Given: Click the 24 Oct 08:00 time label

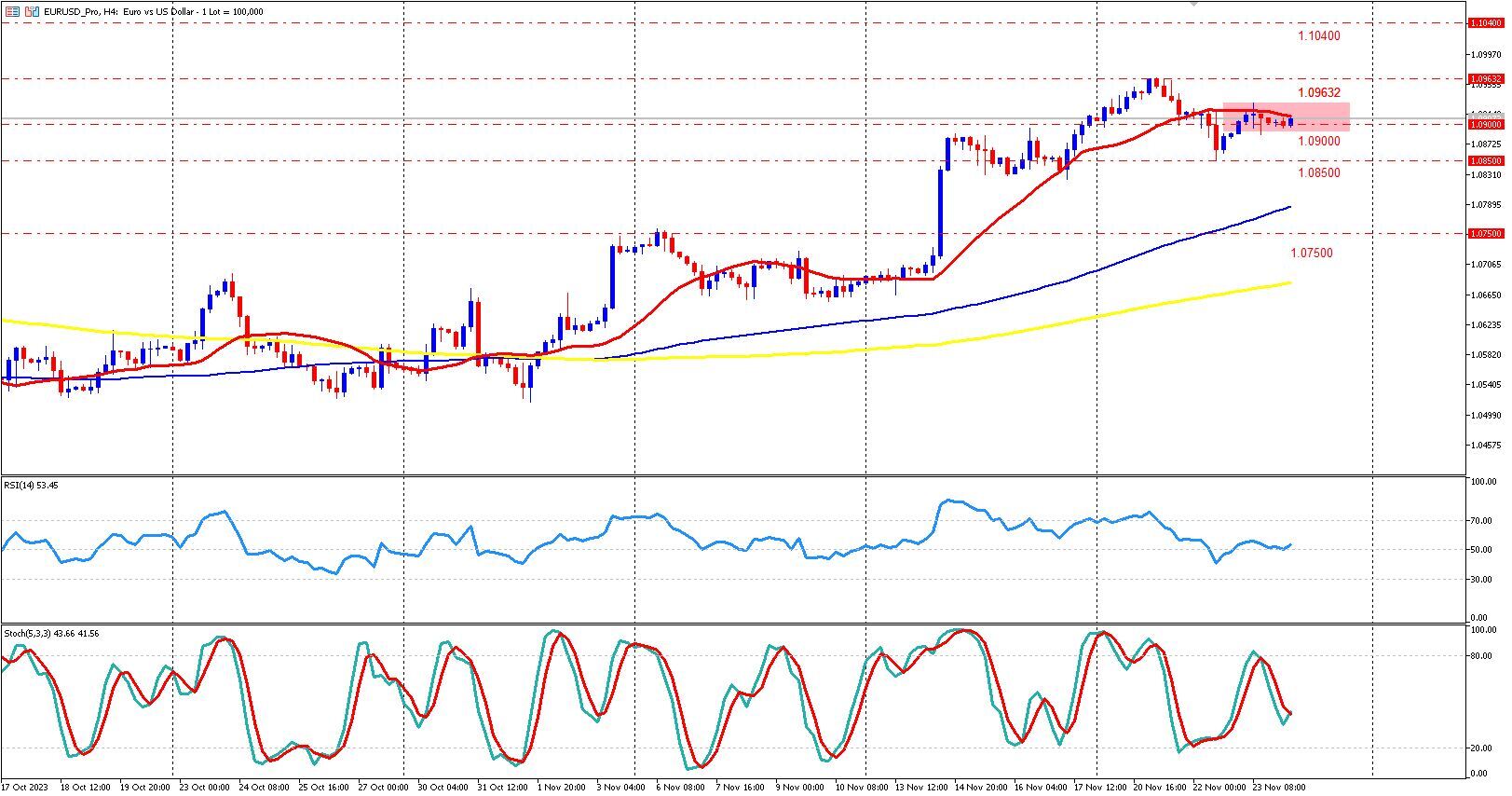Looking at the screenshot, I should coord(264,788).
